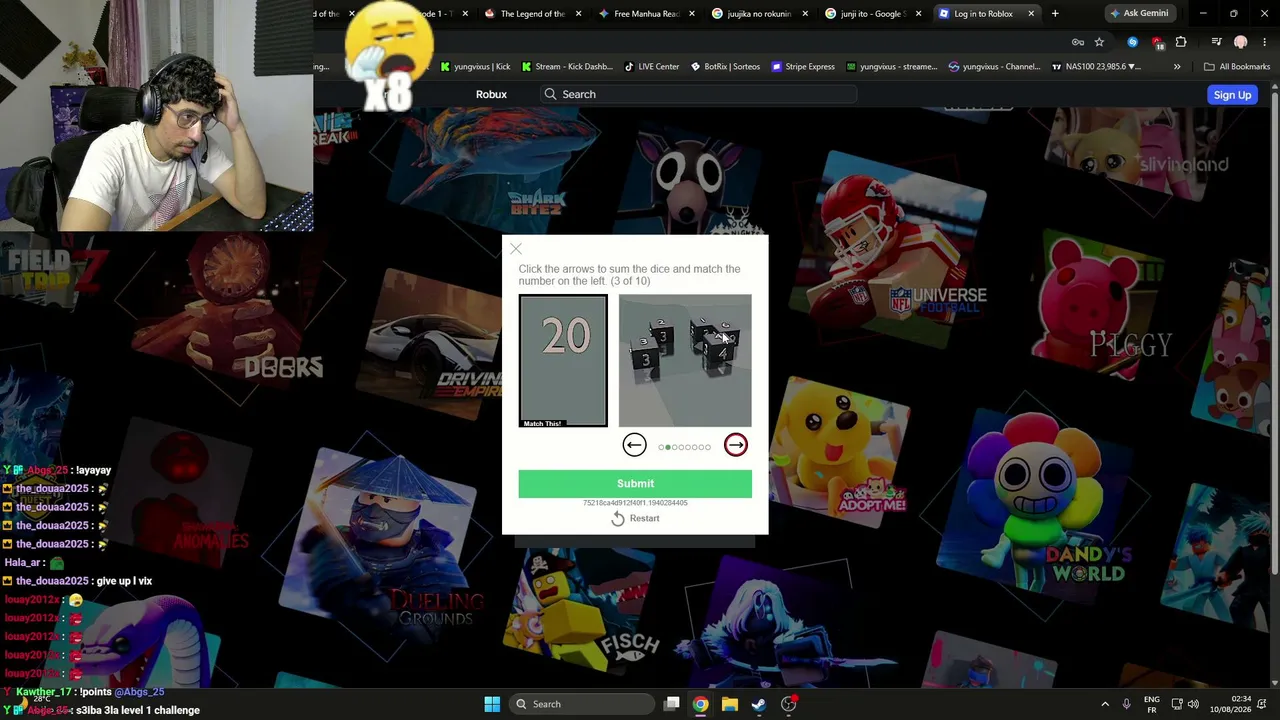Open the Robux page link
Image resolution: width=1280 pixels, height=720 pixels.
point(491,94)
